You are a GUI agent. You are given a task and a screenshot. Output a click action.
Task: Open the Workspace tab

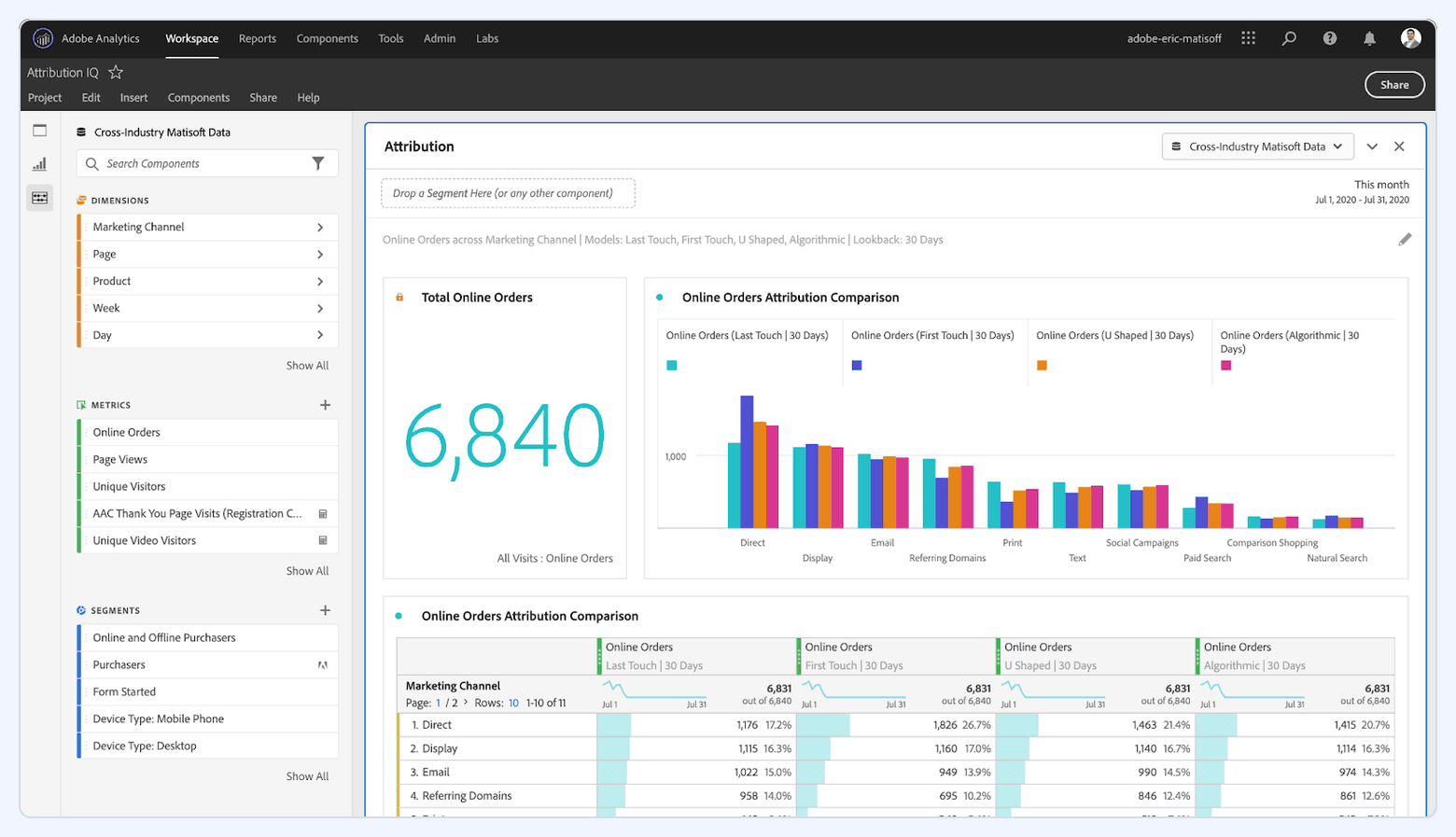point(192,38)
